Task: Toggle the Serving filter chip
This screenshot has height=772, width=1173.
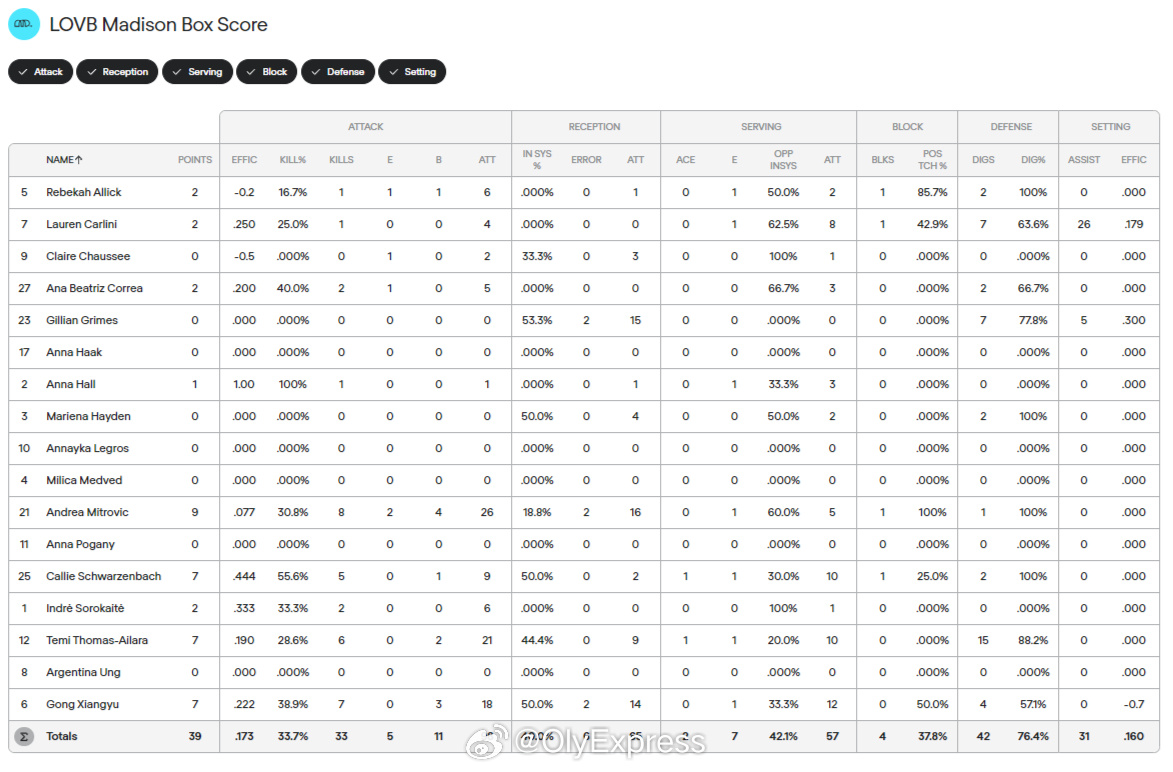Action: (x=197, y=72)
